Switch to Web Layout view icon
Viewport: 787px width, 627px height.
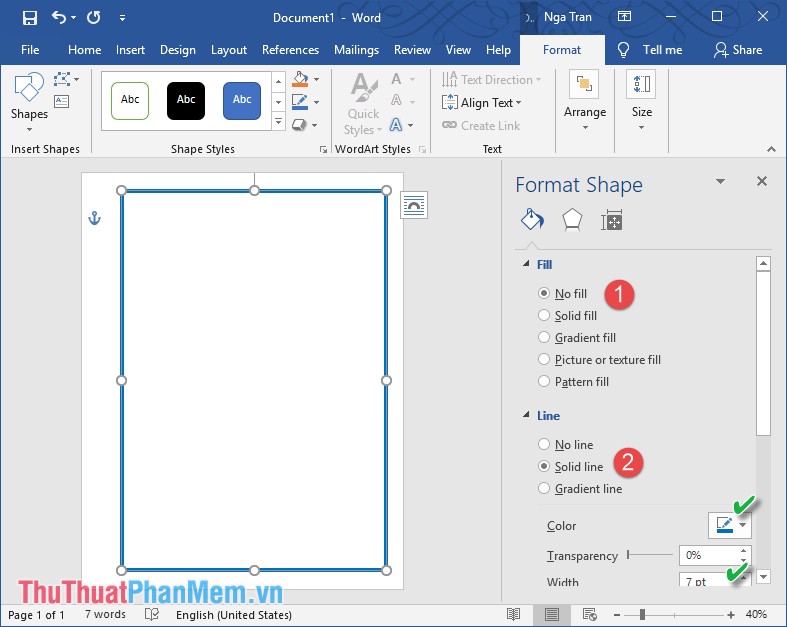click(x=590, y=614)
